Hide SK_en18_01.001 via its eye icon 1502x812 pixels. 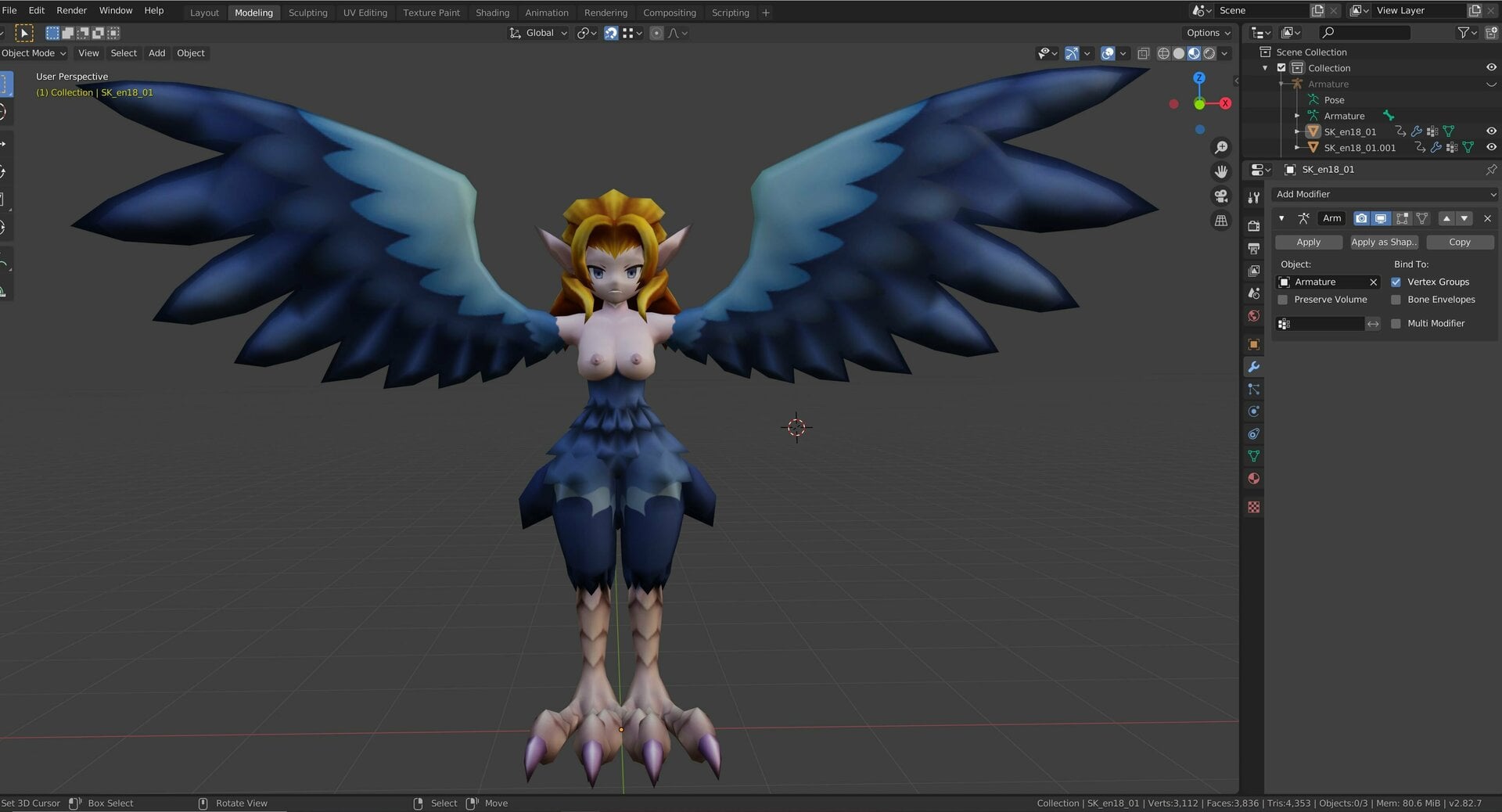[x=1491, y=147]
